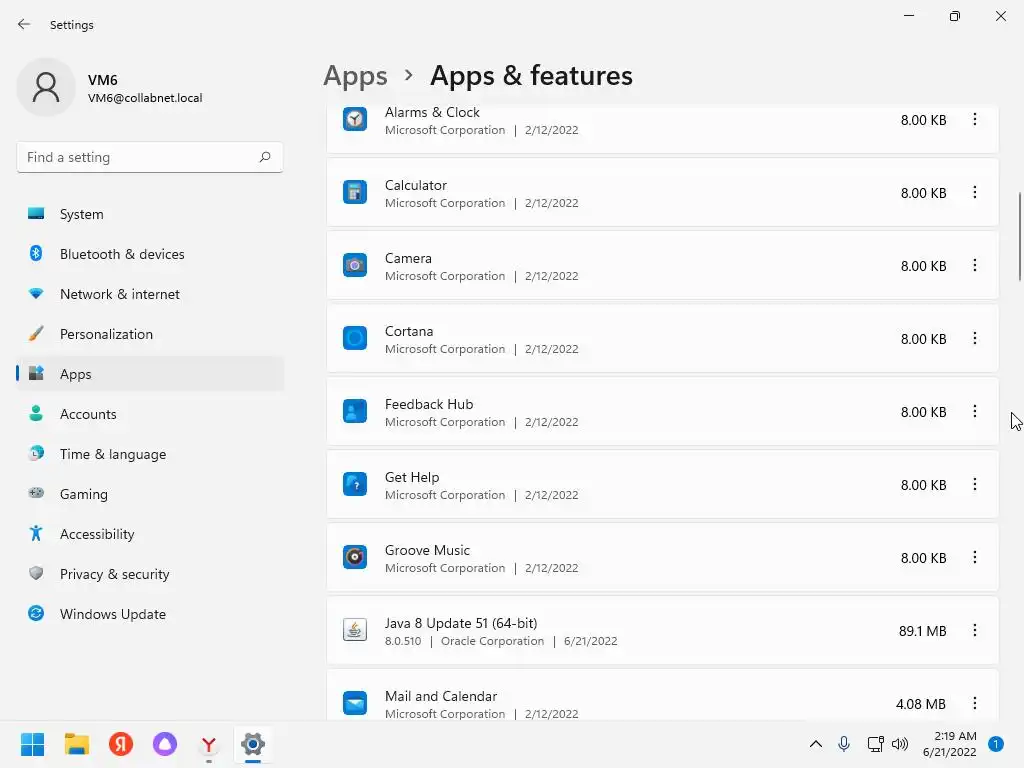1024x768 pixels.
Task: Open more options for Alarms & Clock
Action: pyautogui.click(x=975, y=120)
